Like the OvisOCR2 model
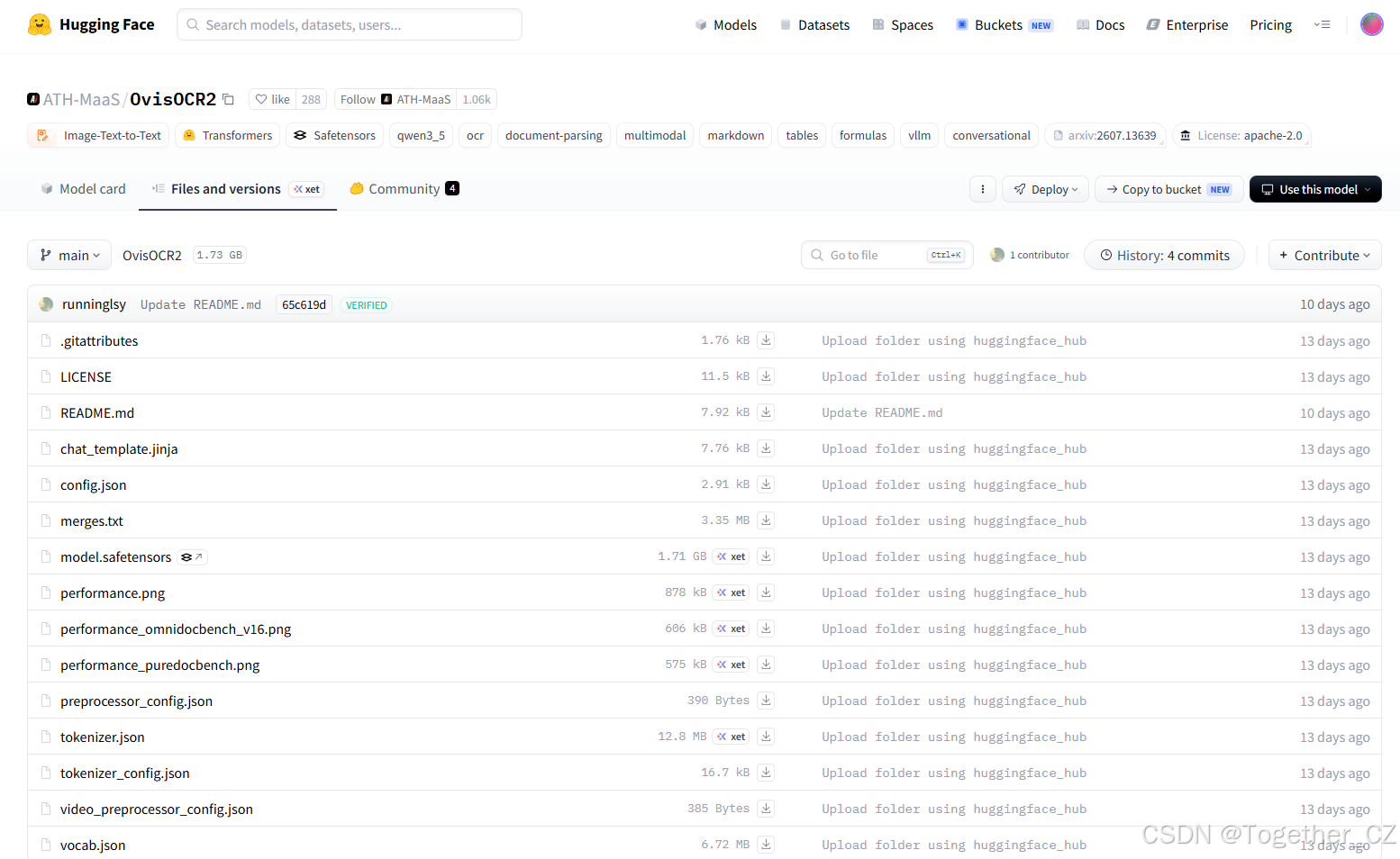 273,99
